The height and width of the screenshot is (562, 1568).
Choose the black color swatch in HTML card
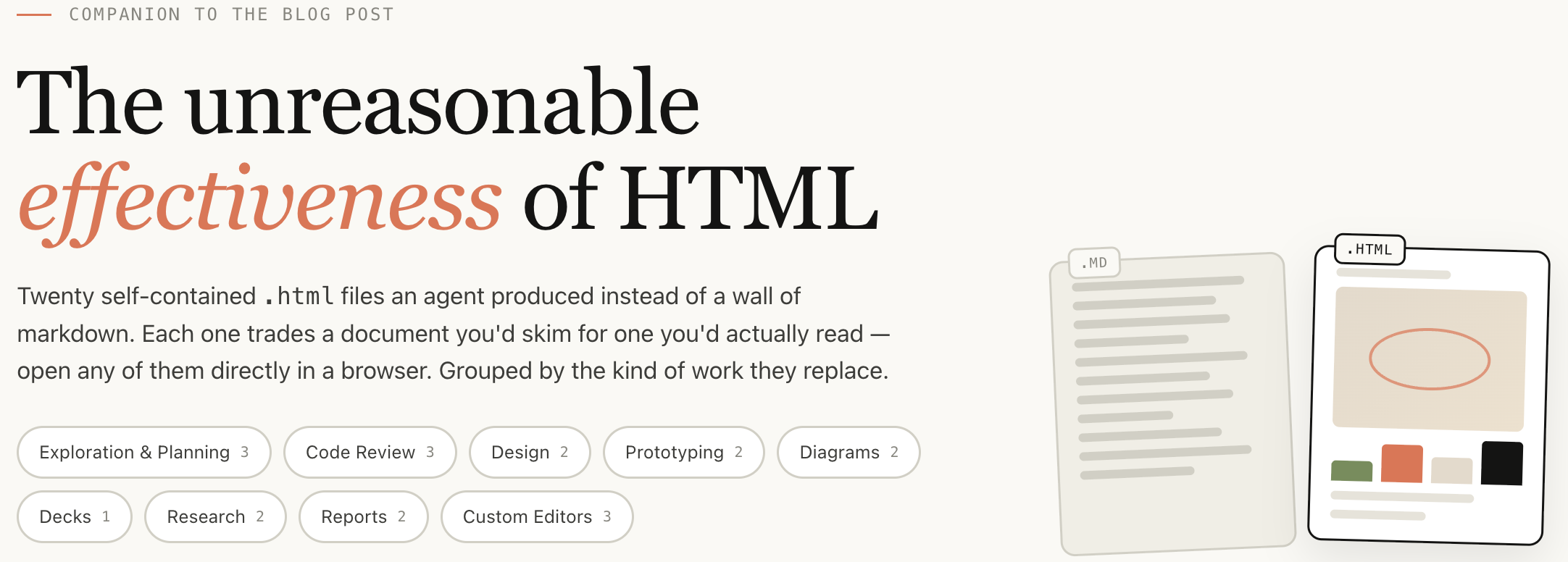1502,464
